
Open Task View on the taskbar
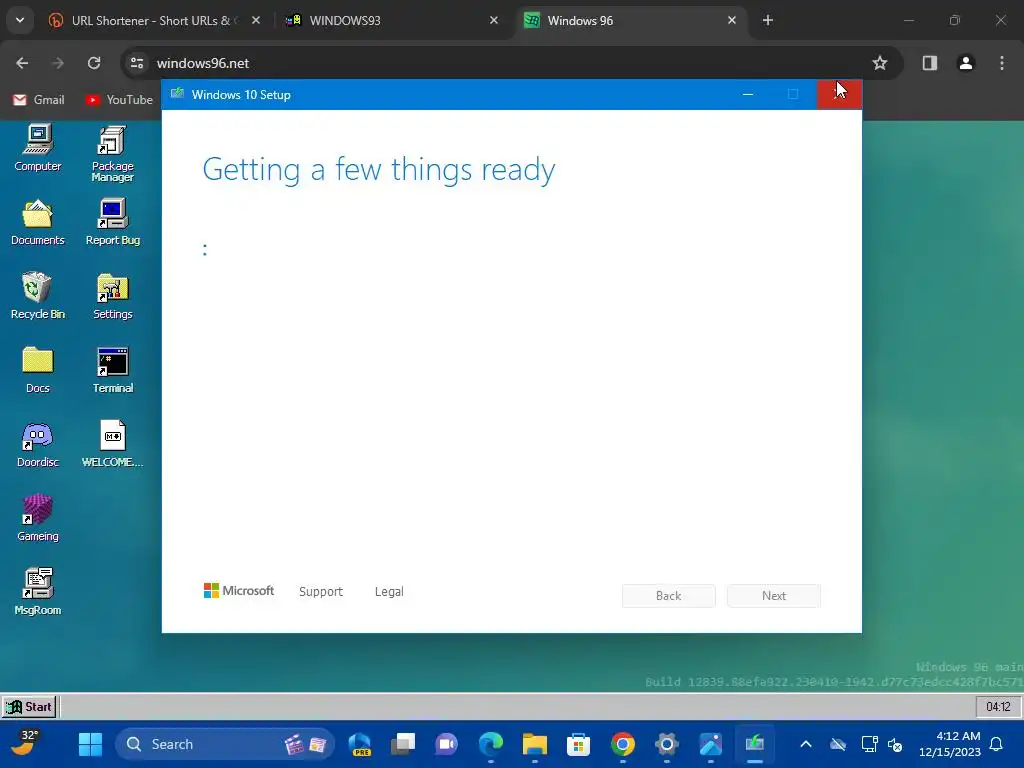(403, 744)
